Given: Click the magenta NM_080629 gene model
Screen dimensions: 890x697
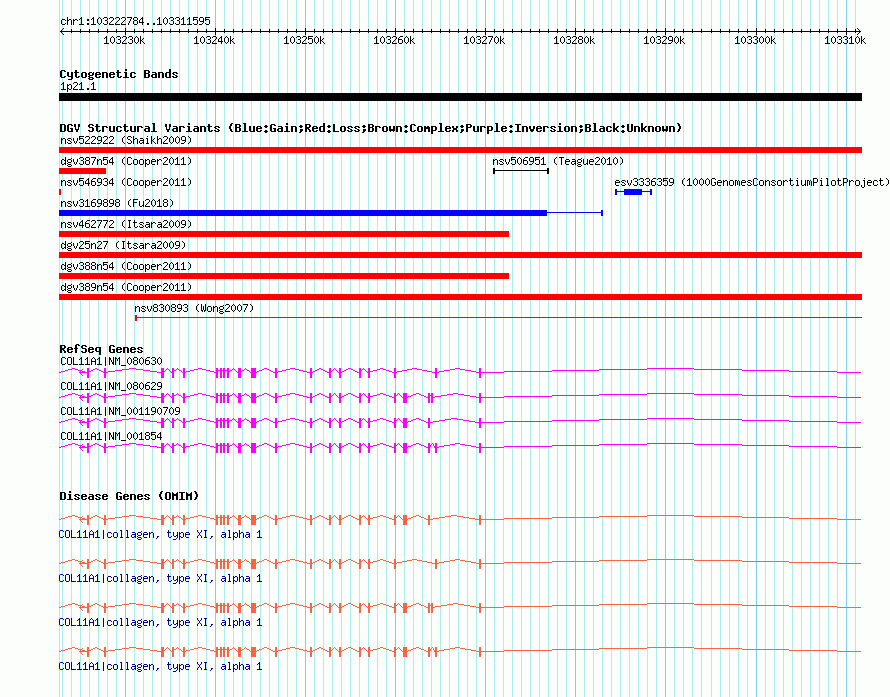Looking at the screenshot, I should 460,397.
